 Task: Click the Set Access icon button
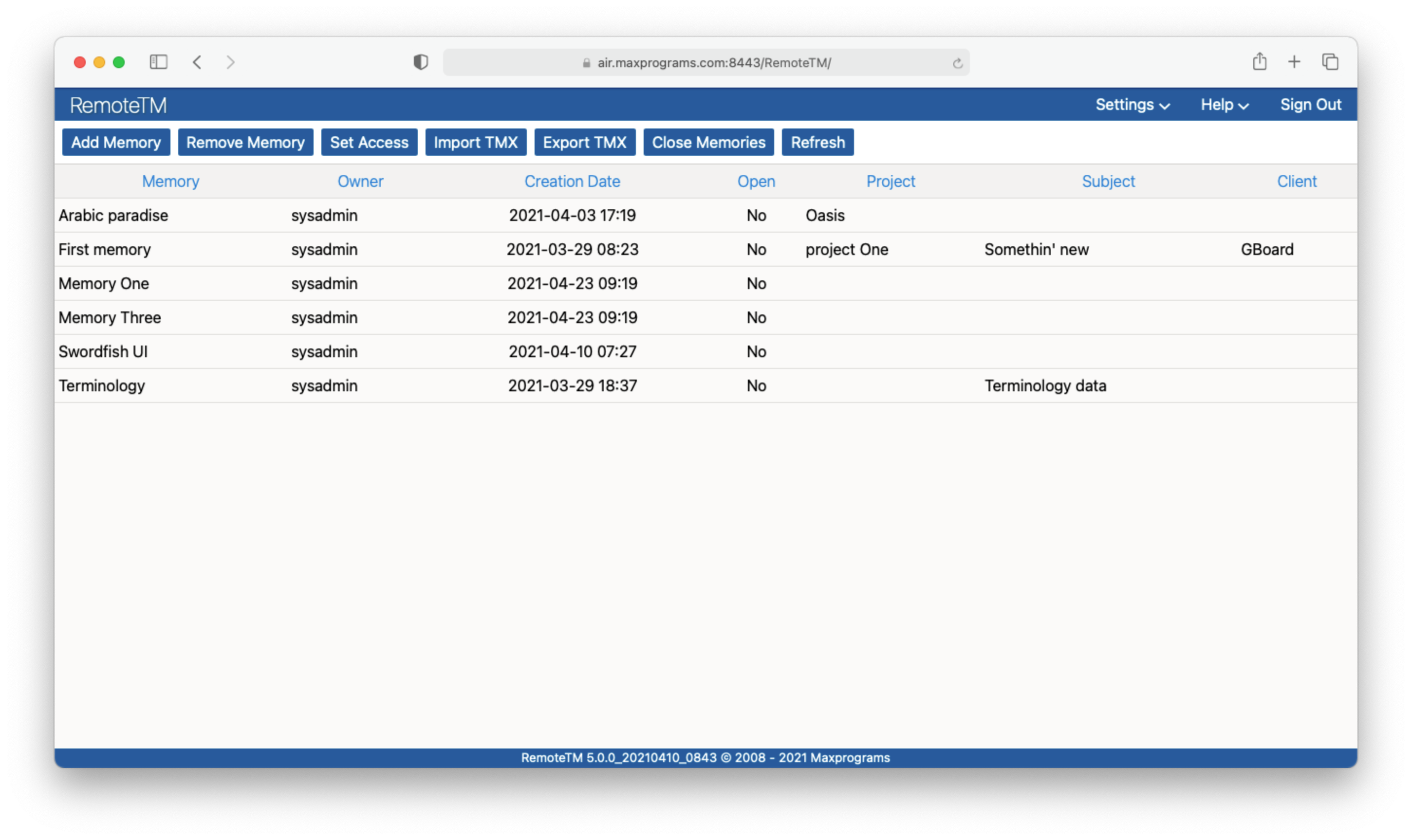click(x=369, y=141)
